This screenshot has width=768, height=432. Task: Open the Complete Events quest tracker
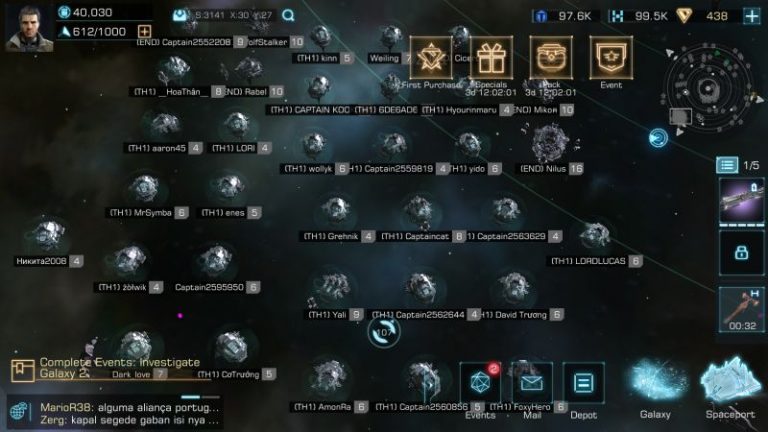click(x=105, y=368)
